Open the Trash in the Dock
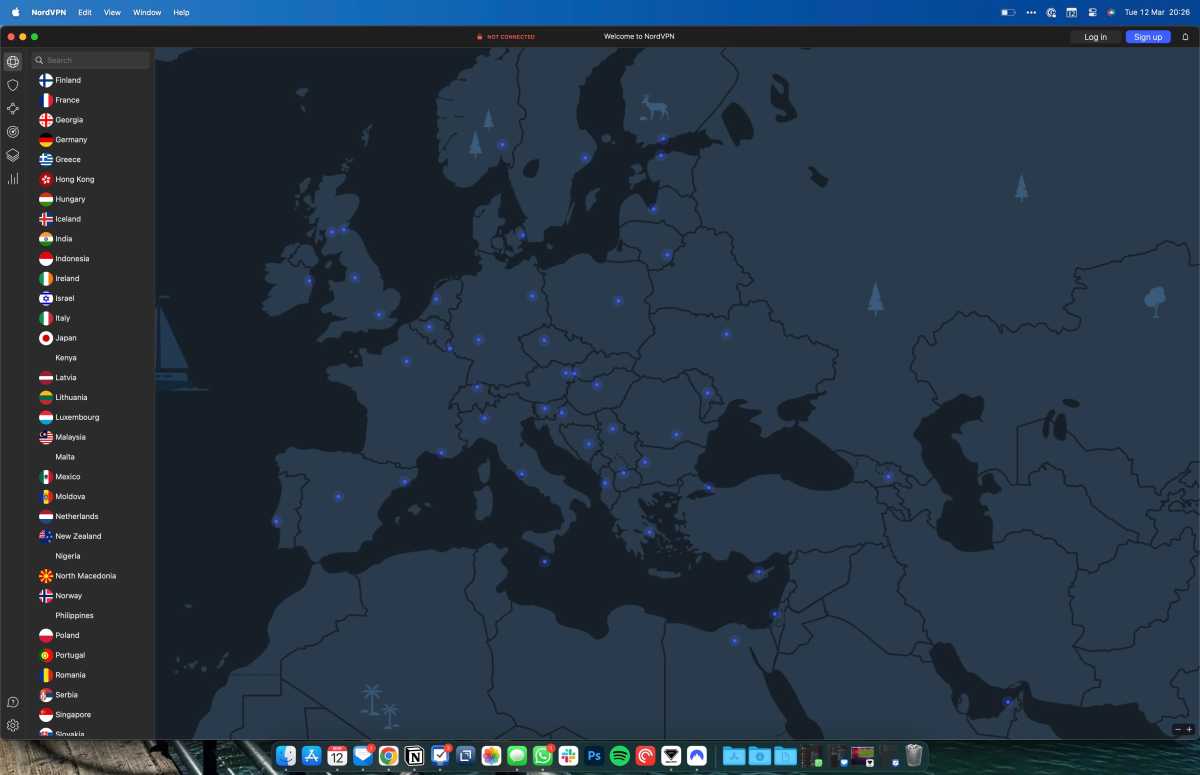1200x775 pixels. 914,755
